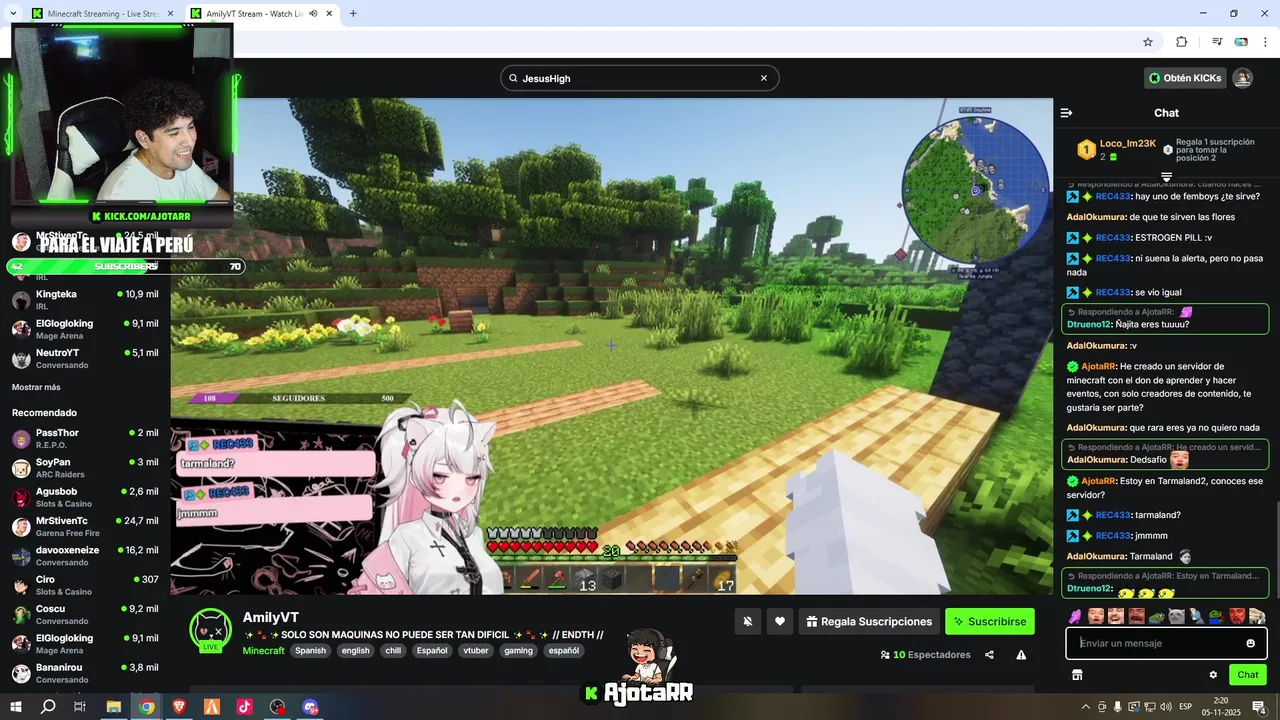The width and height of the screenshot is (1280, 720).
Task: Collapse the chat panel with the arrow icon
Action: tap(1066, 113)
